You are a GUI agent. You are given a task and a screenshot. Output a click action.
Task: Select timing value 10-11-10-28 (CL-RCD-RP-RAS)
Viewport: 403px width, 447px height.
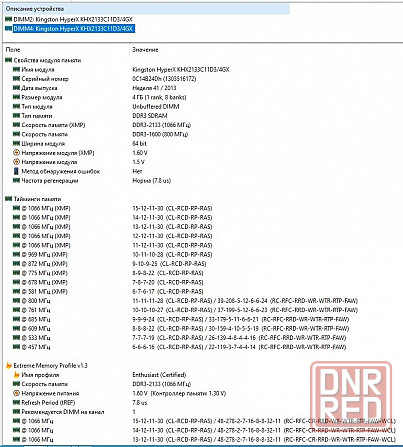tap(172, 255)
